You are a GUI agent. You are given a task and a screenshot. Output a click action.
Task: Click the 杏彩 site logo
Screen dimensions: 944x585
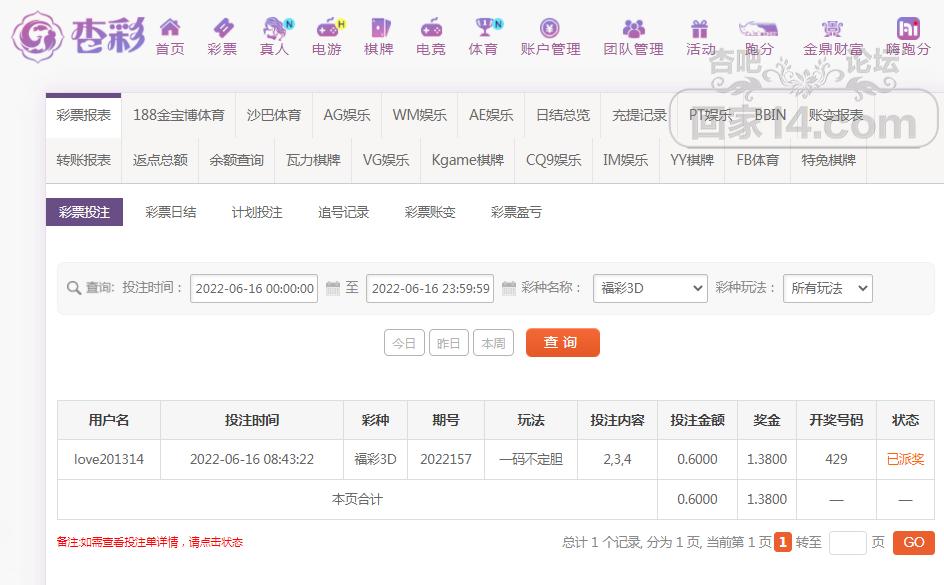tap(78, 36)
